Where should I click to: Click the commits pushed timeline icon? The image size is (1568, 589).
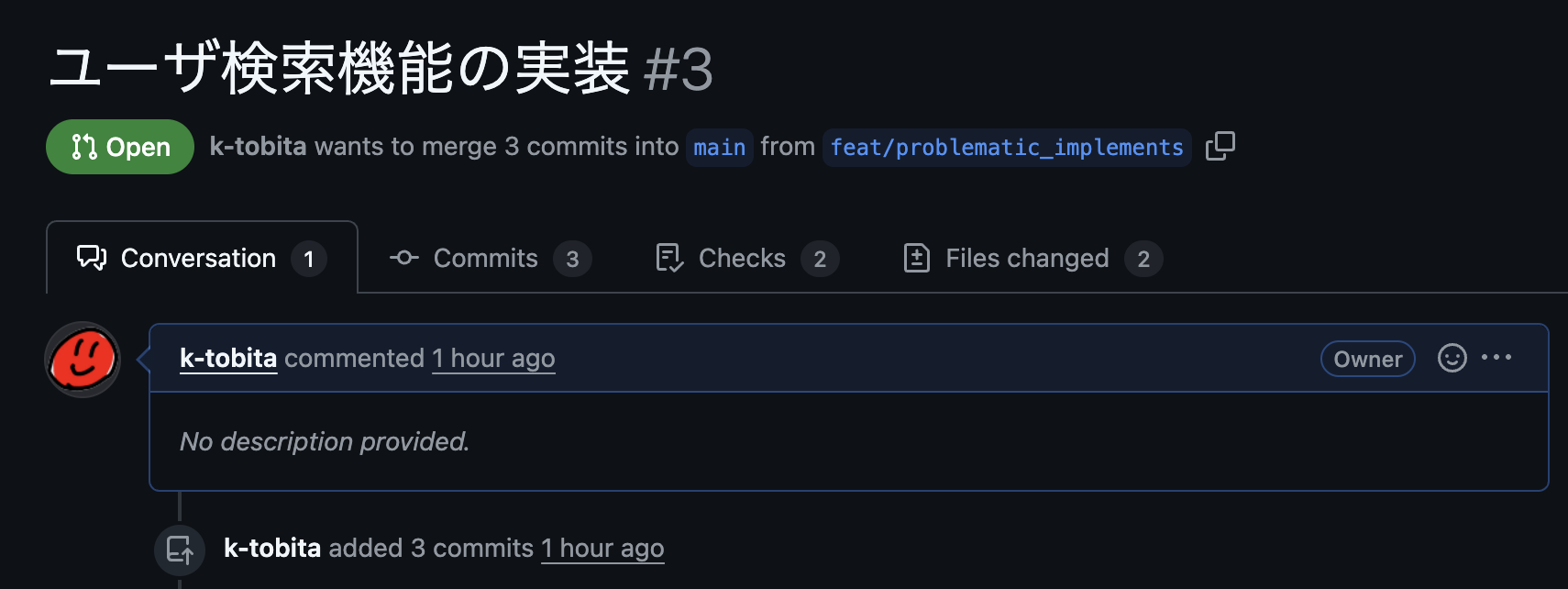coord(180,550)
